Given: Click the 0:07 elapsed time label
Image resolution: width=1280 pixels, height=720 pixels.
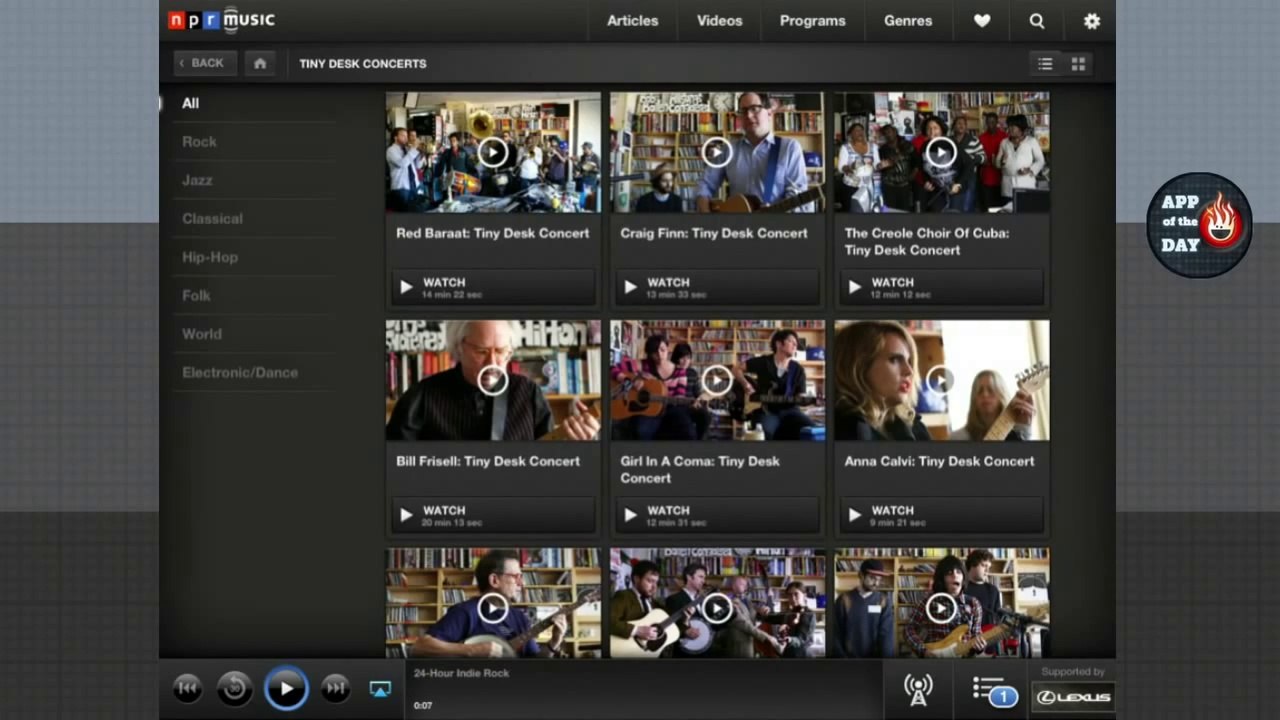Looking at the screenshot, I should (x=423, y=705).
